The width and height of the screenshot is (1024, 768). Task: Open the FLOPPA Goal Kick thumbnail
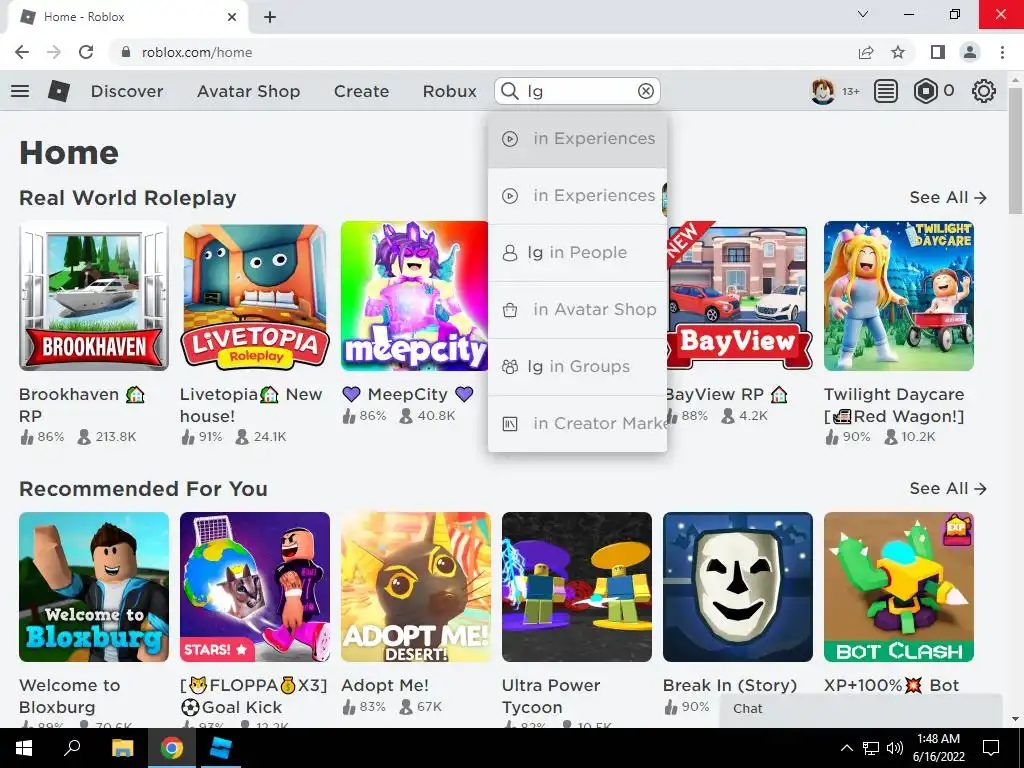255,587
